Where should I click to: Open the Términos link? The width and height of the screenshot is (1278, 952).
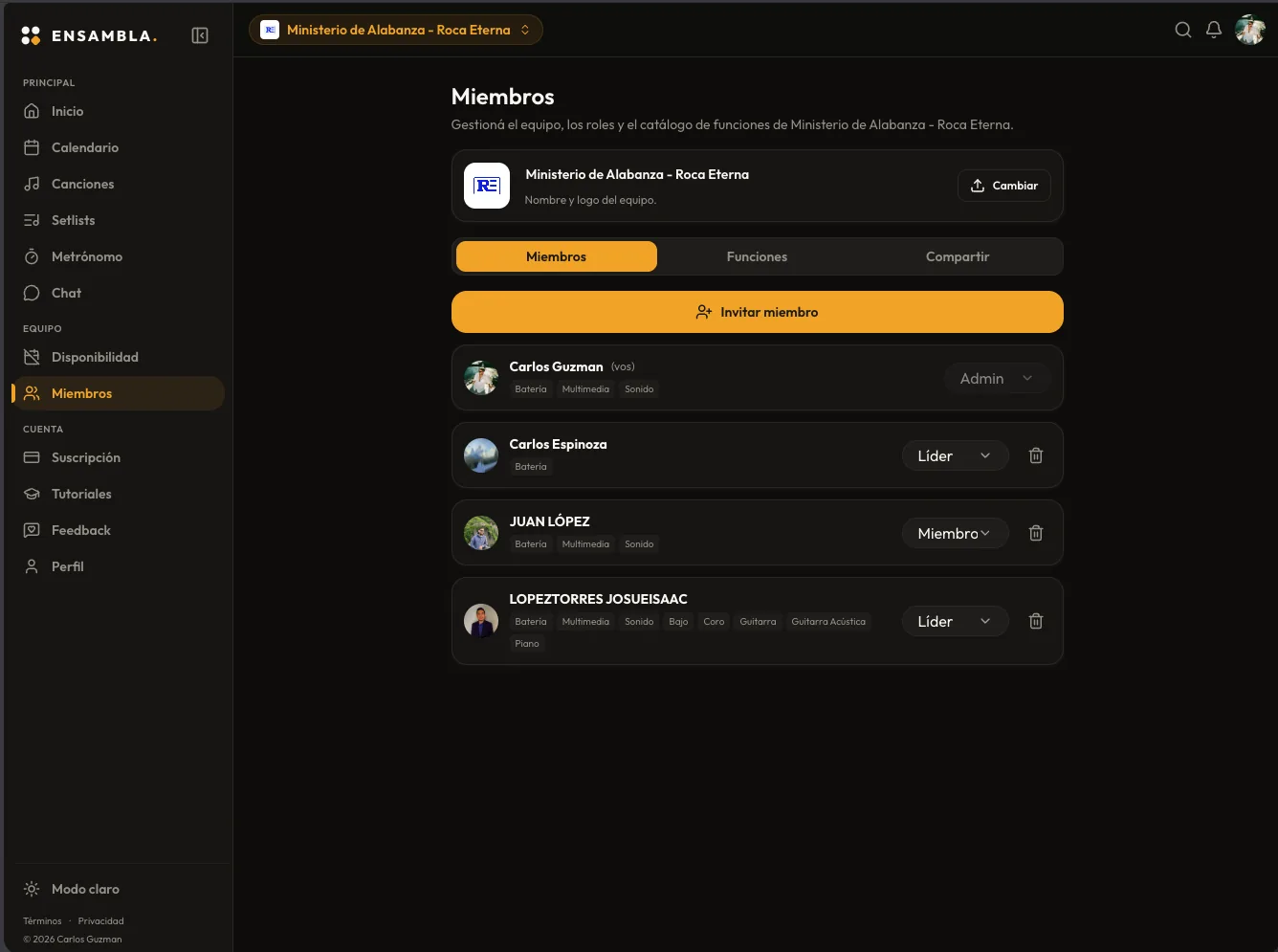42,921
